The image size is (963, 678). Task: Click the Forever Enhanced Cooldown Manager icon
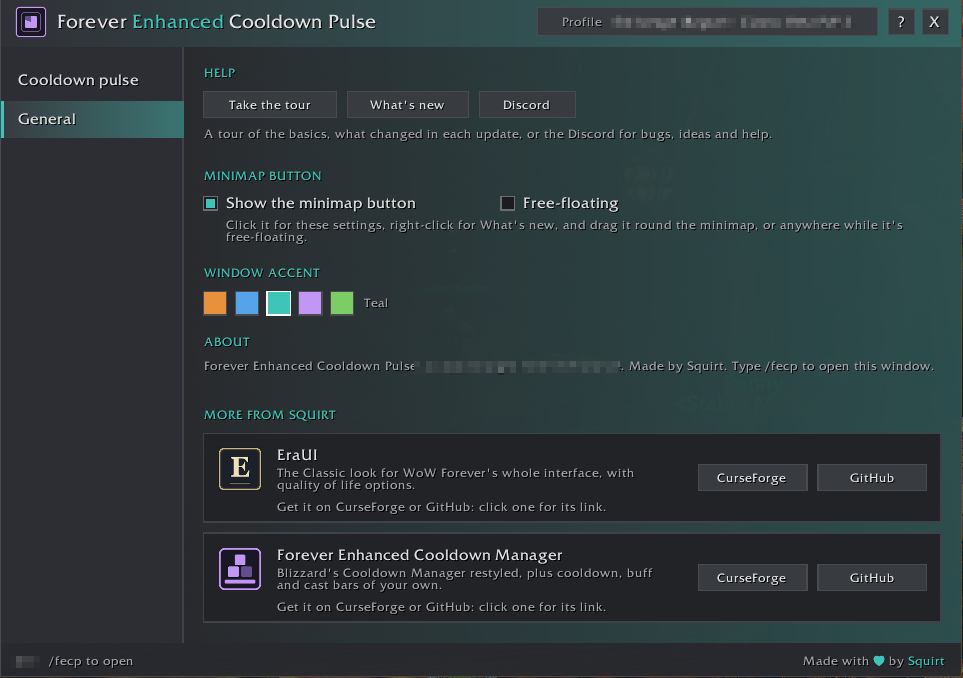click(240, 569)
